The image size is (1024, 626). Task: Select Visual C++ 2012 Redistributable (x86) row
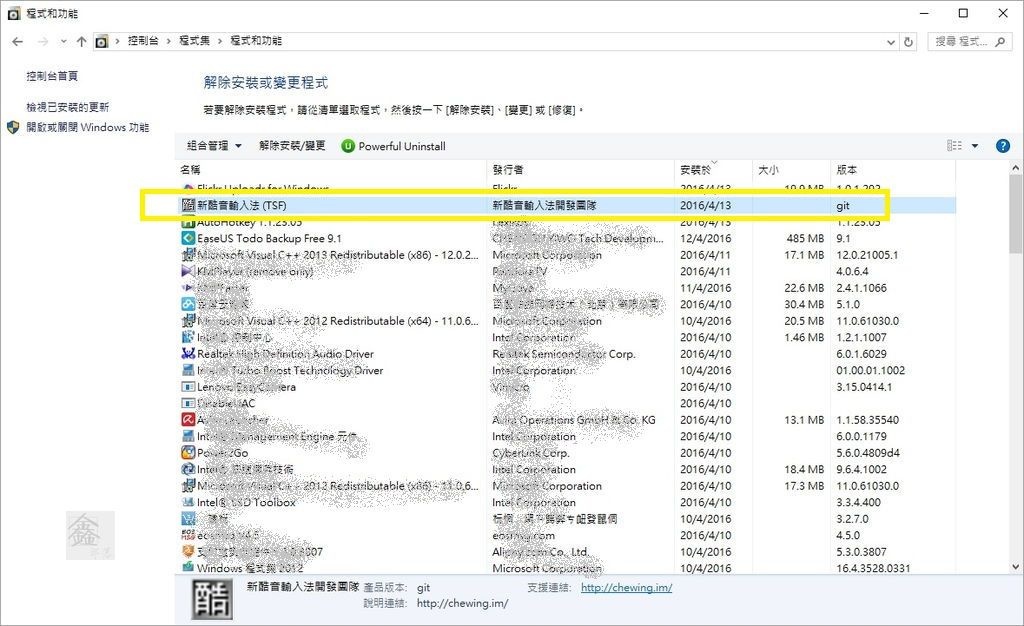pyautogui.click(x=566, y=486)
